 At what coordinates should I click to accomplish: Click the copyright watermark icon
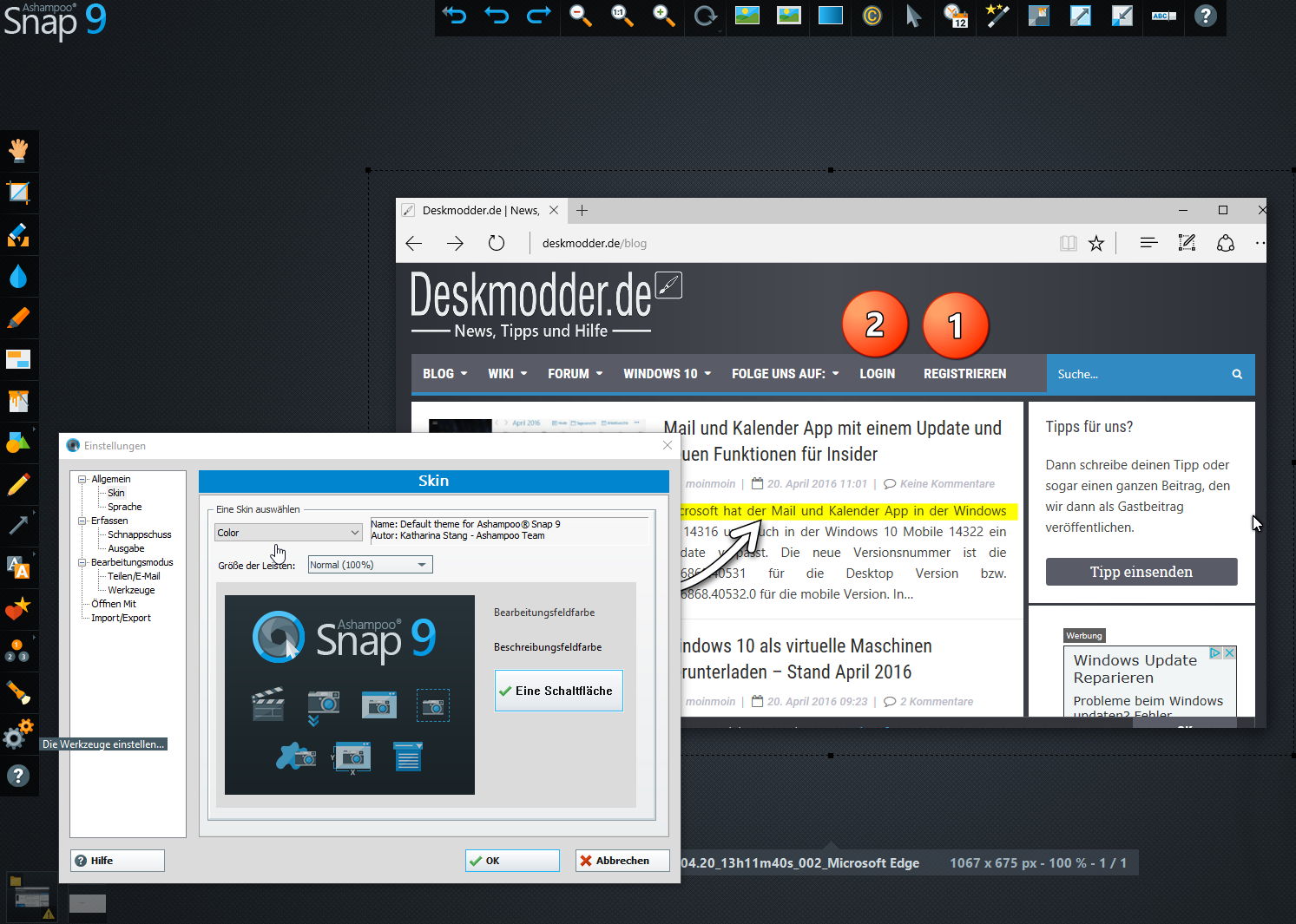[x=872, y=16]
